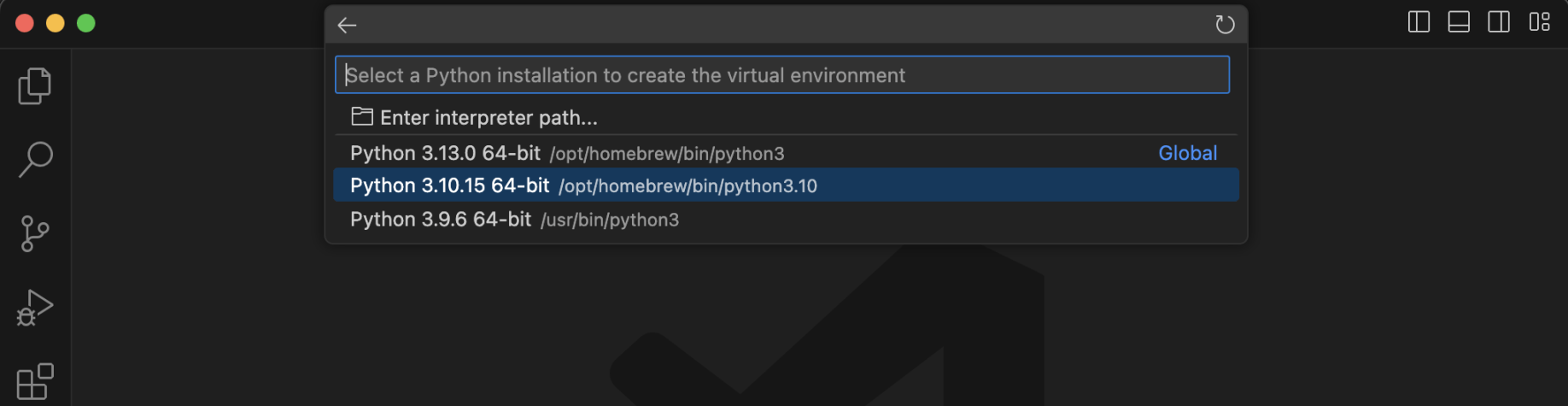The image size is (1568, 406).
Task: Toggle the secondary side bar layout icon
Action: coord(1499,22)
